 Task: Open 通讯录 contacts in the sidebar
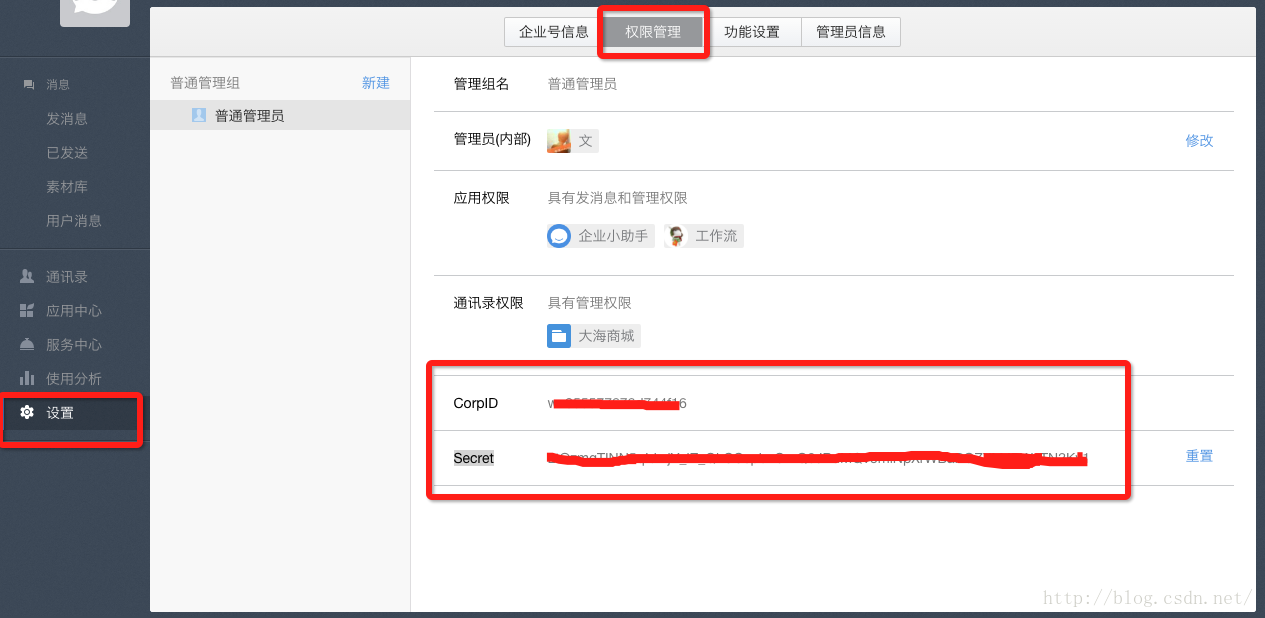coord(66,277)
